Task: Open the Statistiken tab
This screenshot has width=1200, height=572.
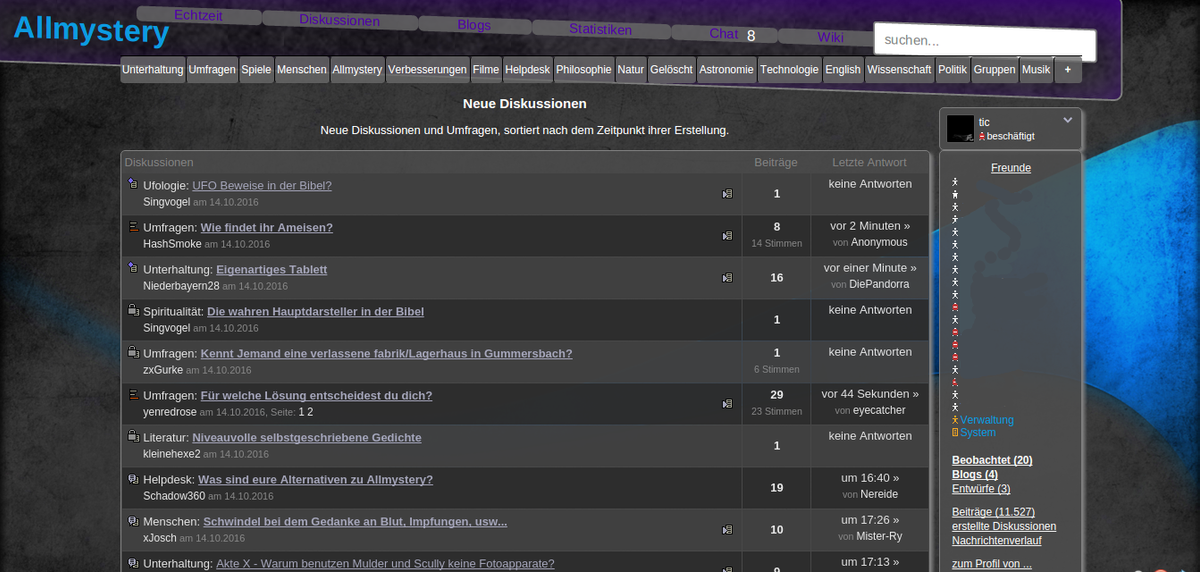Action: coord(600,29)
